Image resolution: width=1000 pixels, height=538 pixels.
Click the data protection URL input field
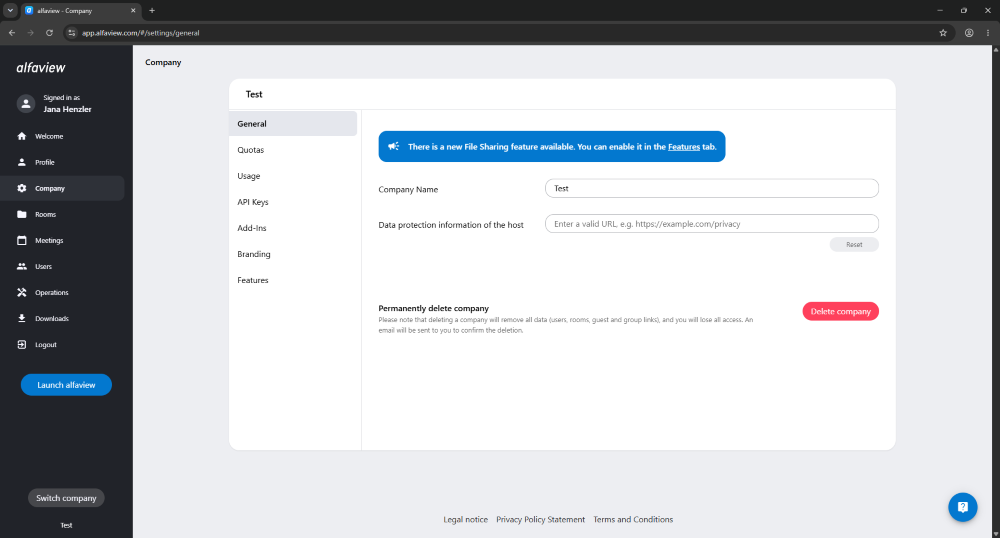[712, 224]
